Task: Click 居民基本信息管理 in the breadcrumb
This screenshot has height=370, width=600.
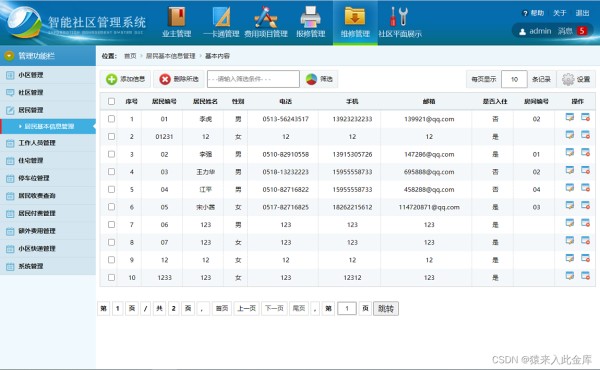Action: click(x=171, y=56)
